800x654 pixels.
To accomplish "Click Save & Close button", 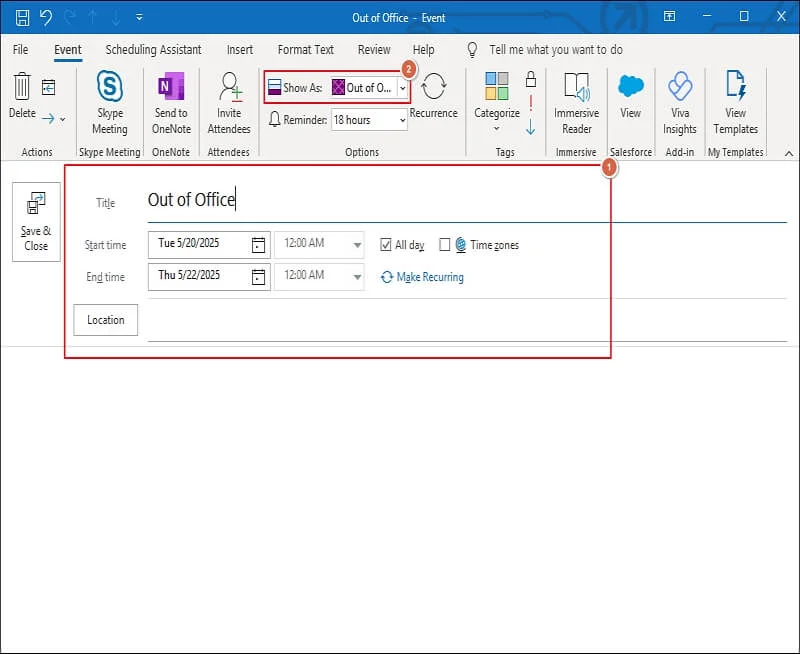I will pos(36,222).
